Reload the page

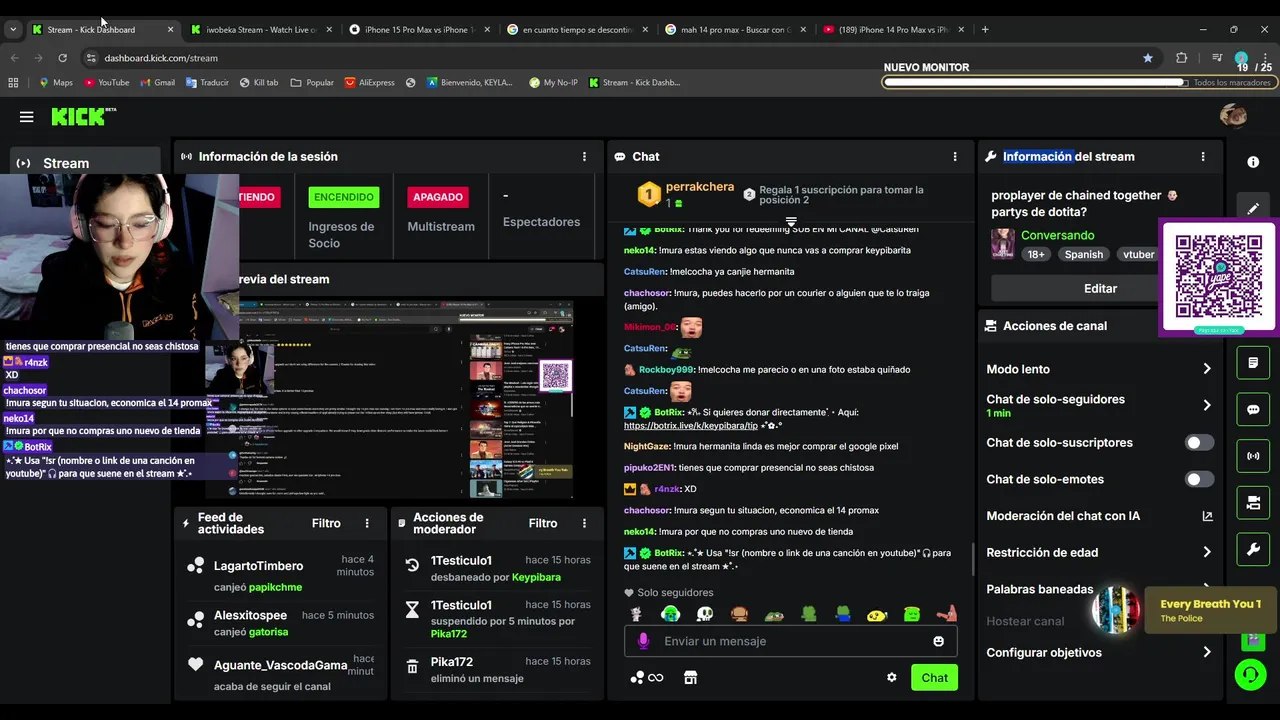[62, 58]
